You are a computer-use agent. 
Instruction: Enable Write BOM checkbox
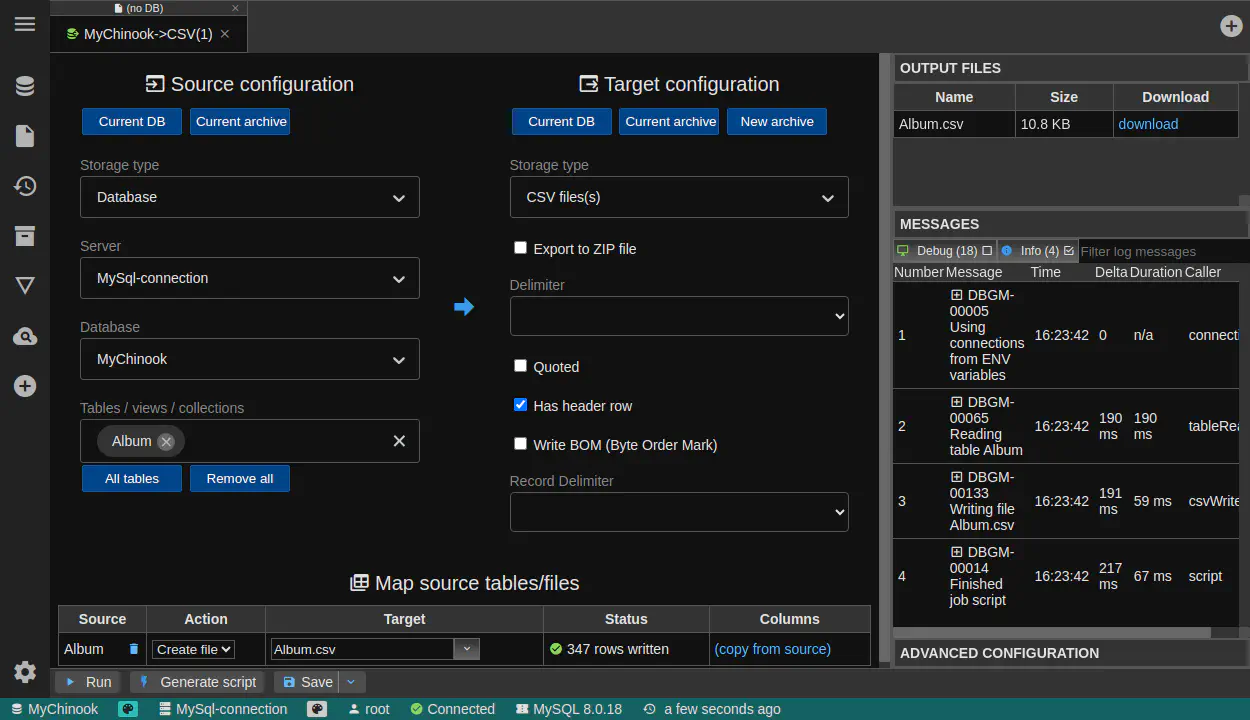(x=520, y=444)
